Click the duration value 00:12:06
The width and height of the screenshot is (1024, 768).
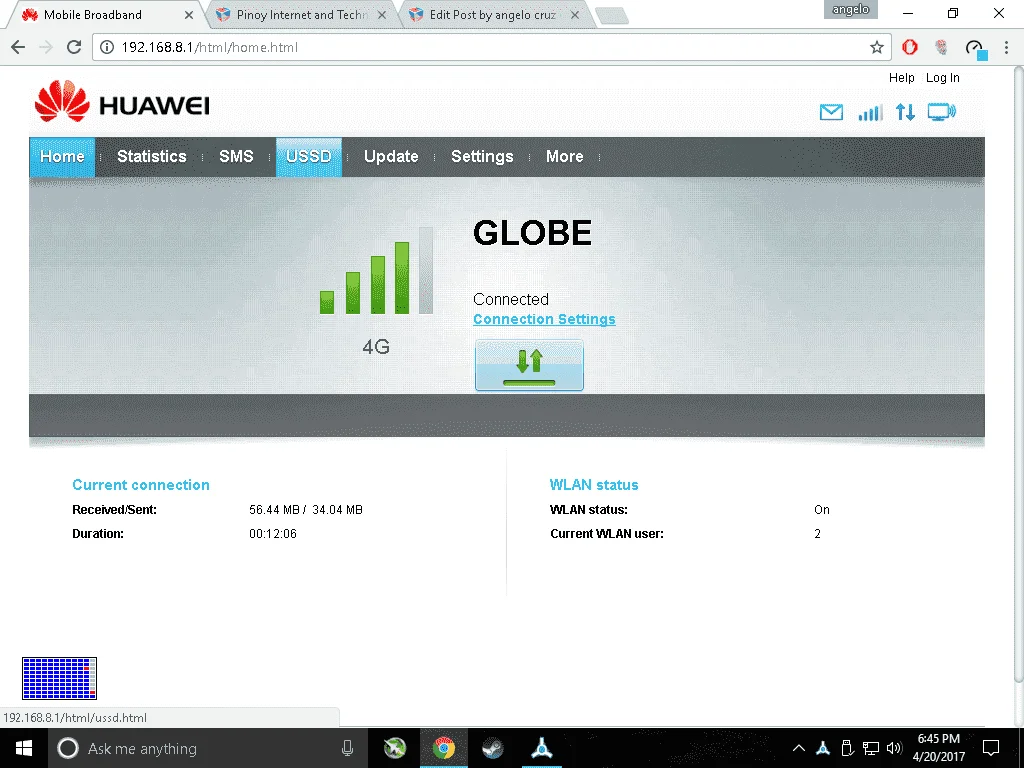tap(273, 534)
